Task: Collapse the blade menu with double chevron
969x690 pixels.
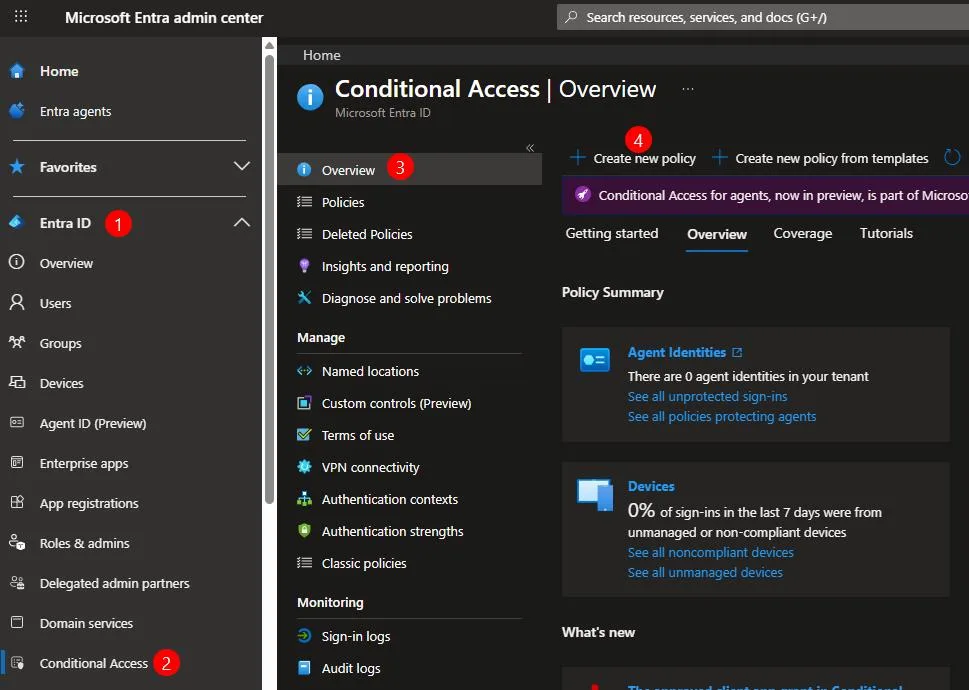Action: (530, 148)
